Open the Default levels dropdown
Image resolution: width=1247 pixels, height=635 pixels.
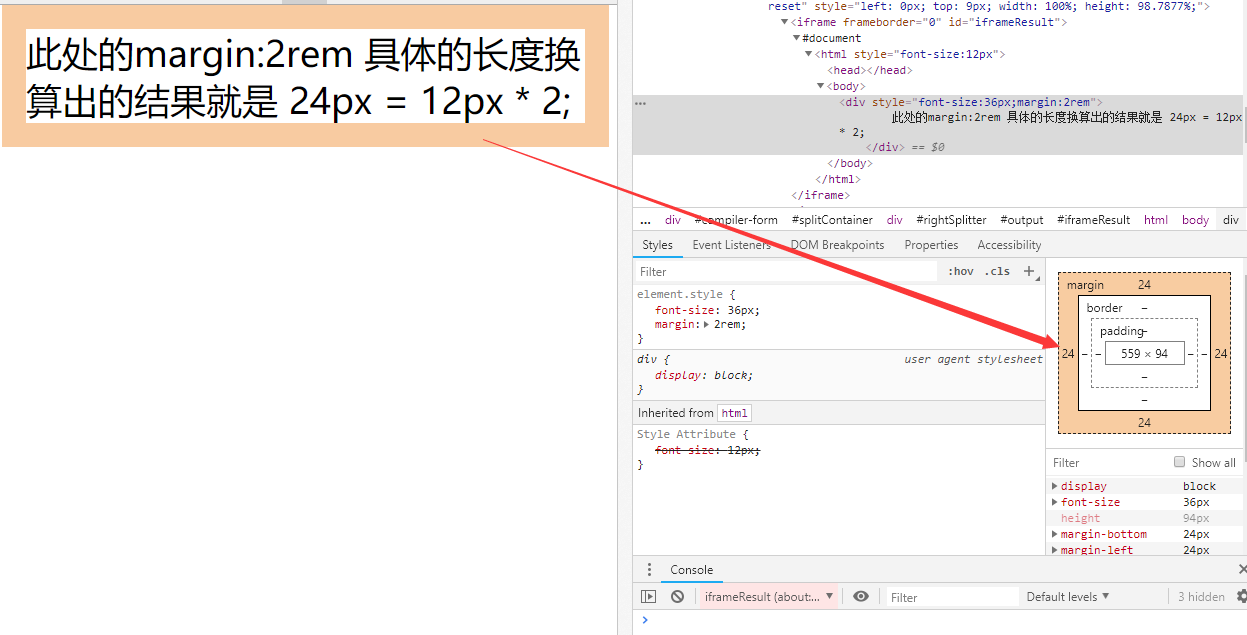pyautogui.click(x=1067, y=595)
